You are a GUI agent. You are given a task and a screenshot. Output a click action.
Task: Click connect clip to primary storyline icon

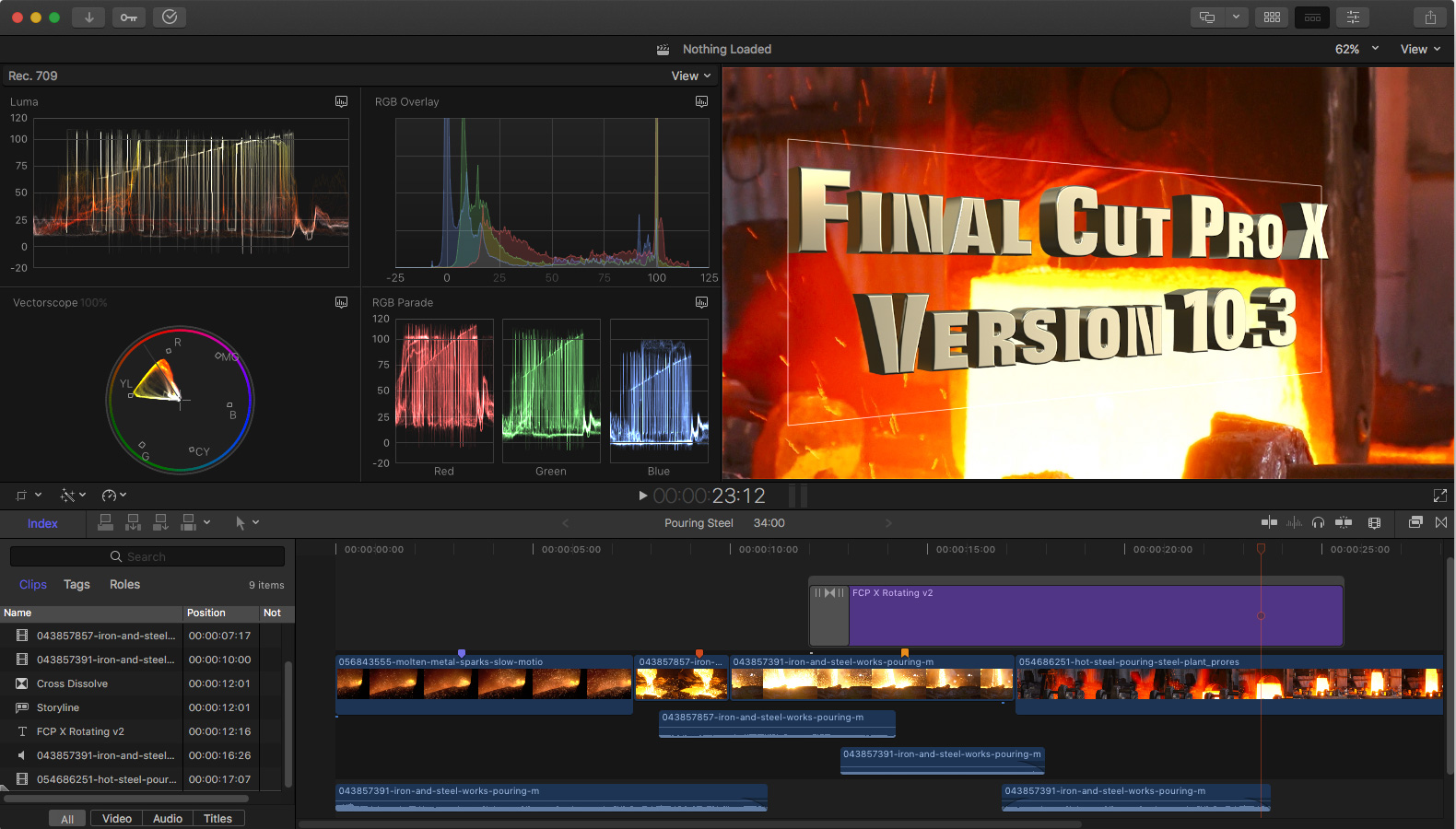tap(106, 522)
